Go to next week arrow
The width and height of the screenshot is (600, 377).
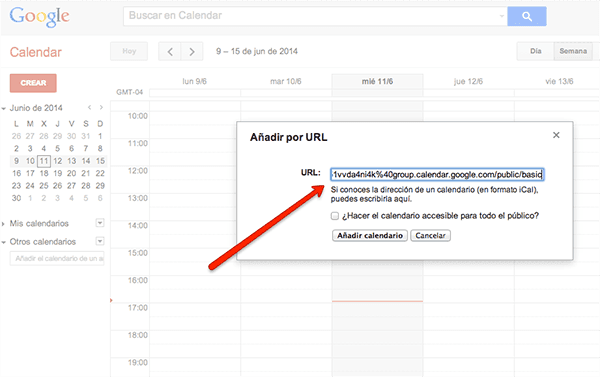pyautogui.click(x=192, y=51)
